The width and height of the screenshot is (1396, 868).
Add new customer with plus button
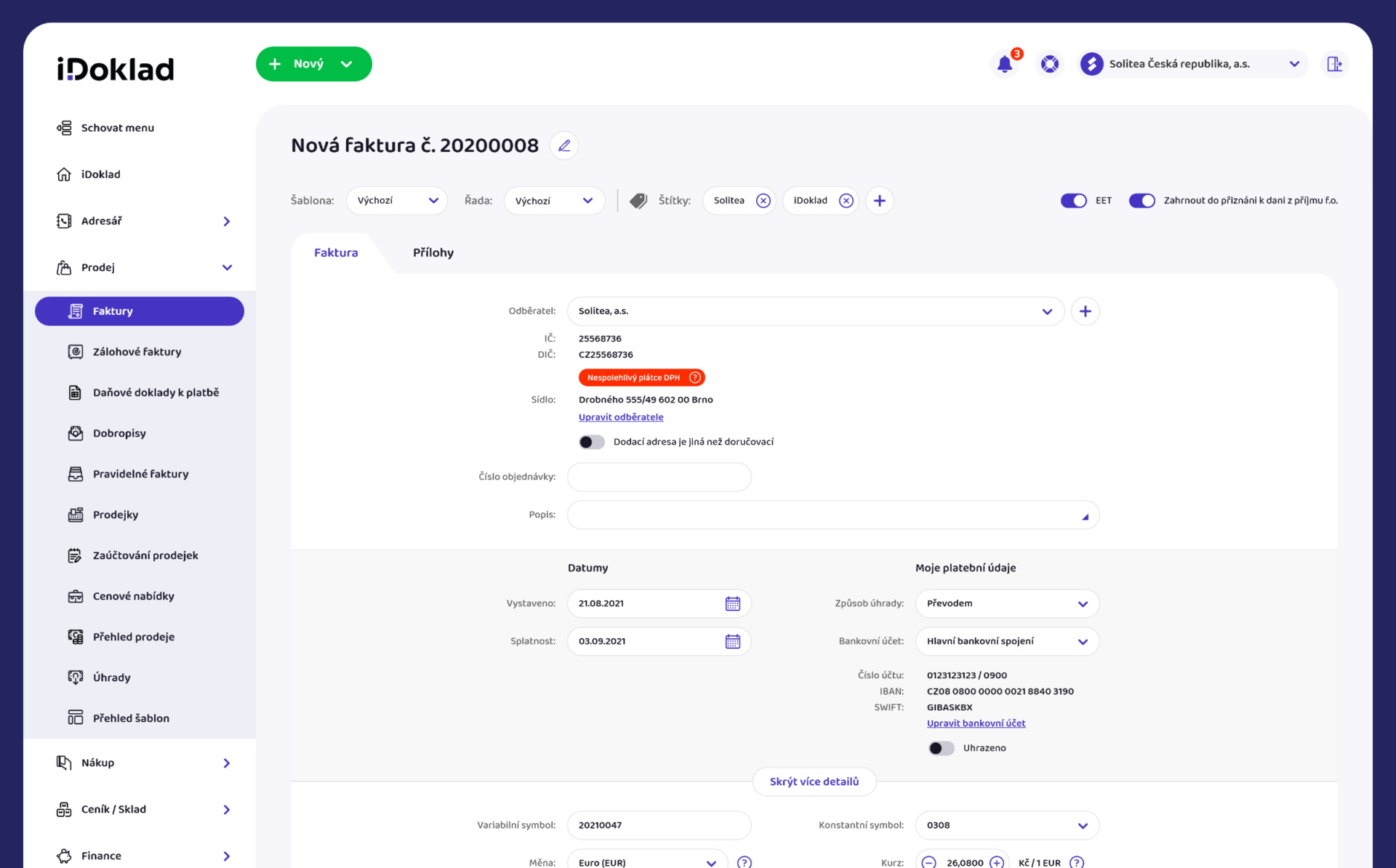click(1085, 311)
